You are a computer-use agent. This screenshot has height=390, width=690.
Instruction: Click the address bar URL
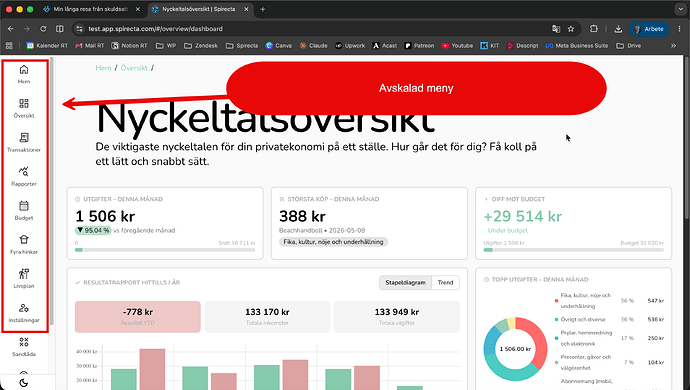pos(155,29)
